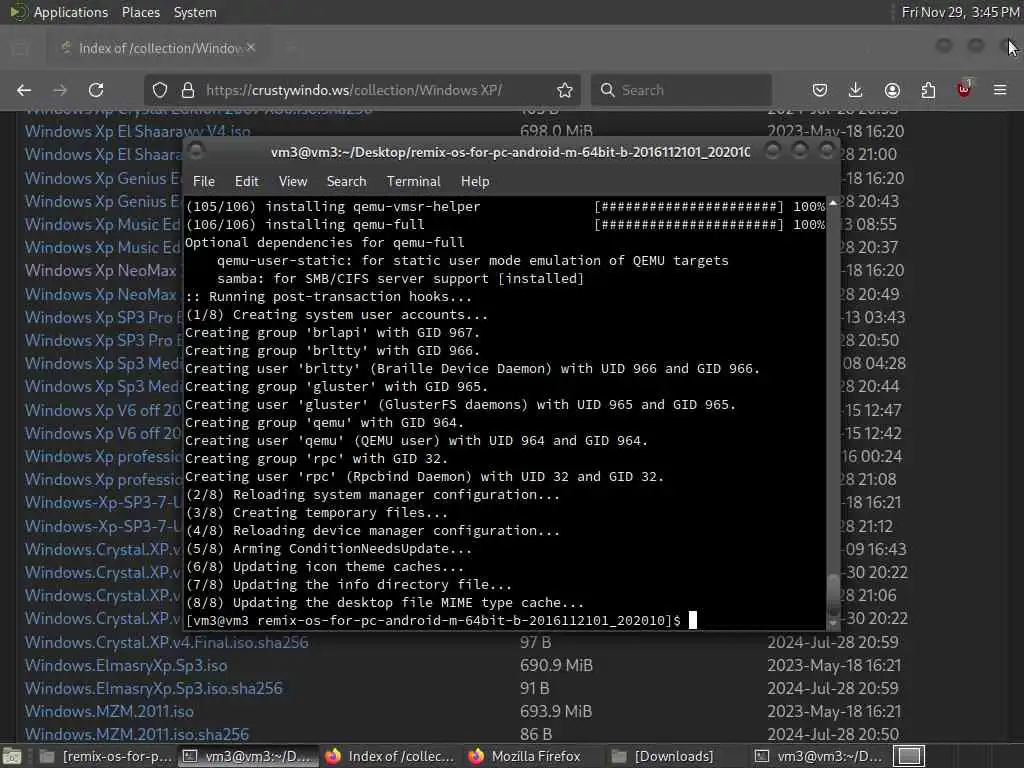Open the terminal File menu
1024x768 pixels.
[204, 182]
